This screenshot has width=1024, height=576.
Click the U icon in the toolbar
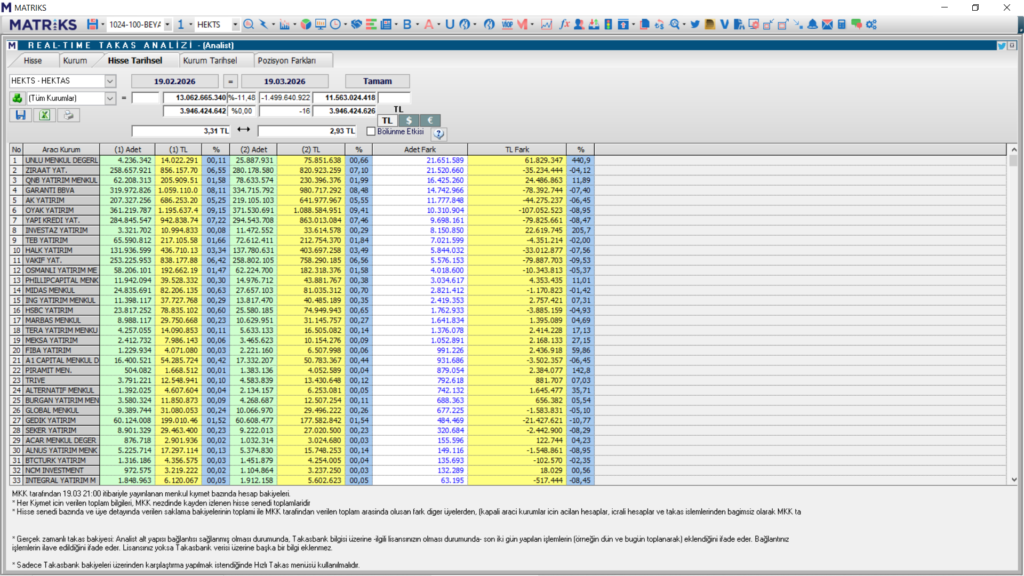coord(449,24)
